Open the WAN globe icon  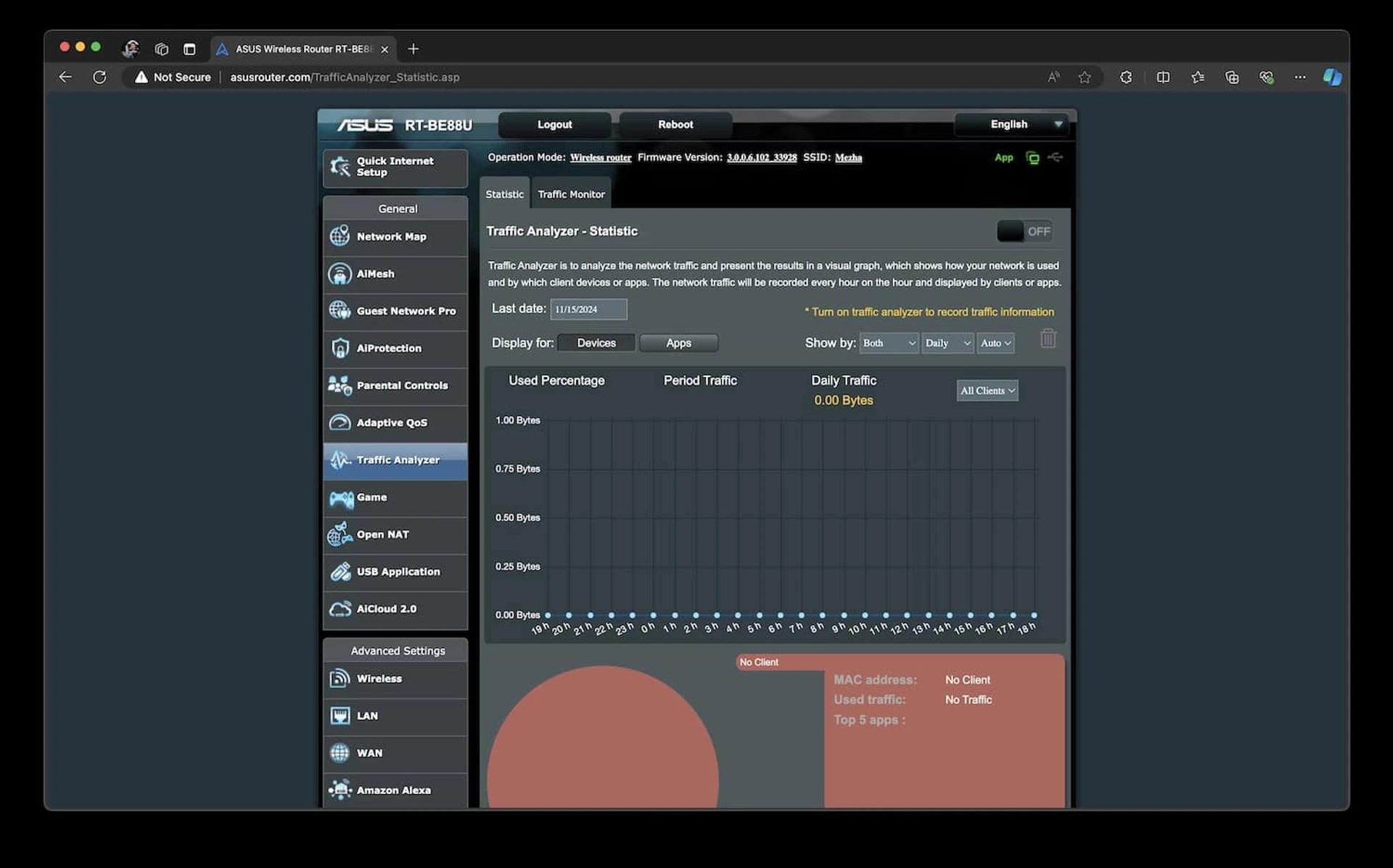[340, 753]
